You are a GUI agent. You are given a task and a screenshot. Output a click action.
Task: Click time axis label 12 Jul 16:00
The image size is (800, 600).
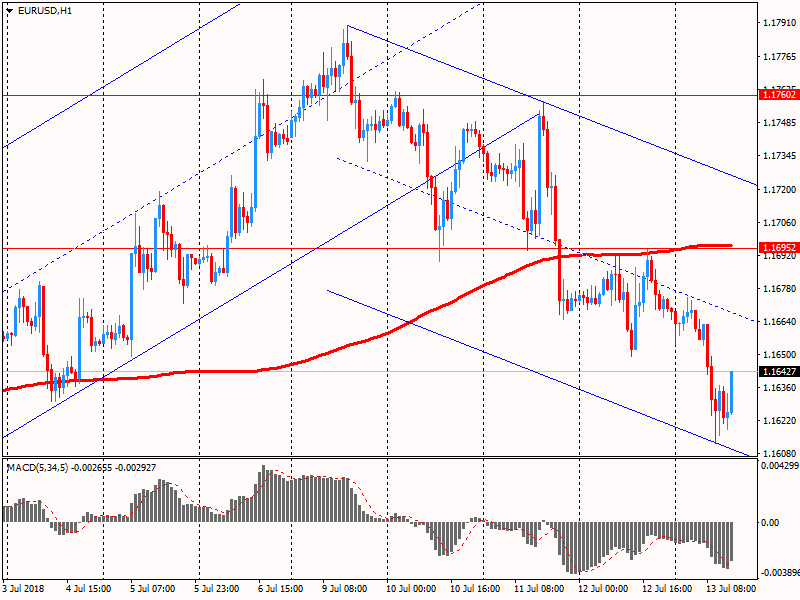coord(667,588)
